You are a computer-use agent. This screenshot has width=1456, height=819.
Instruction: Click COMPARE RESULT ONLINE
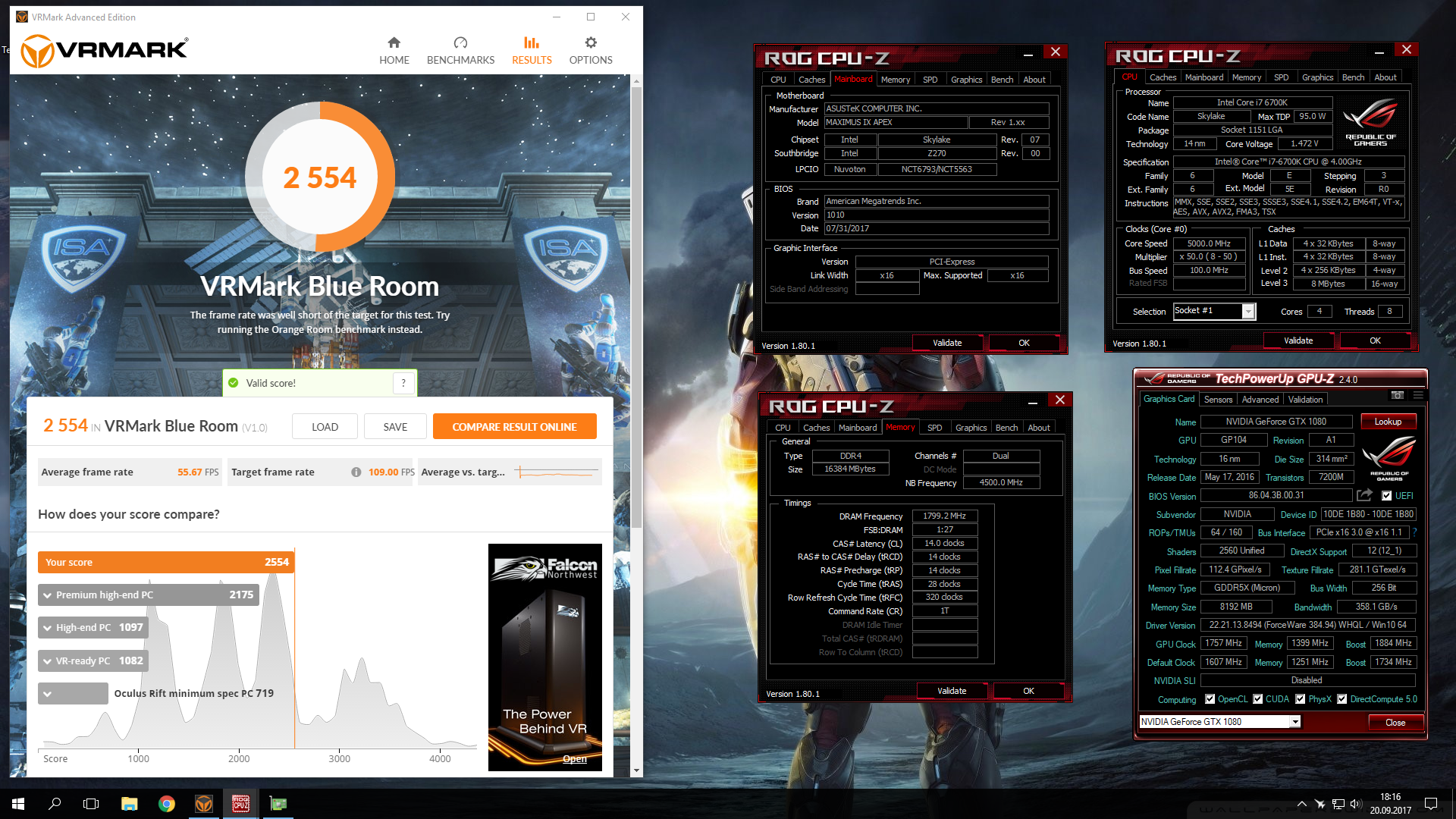(514, 427)
